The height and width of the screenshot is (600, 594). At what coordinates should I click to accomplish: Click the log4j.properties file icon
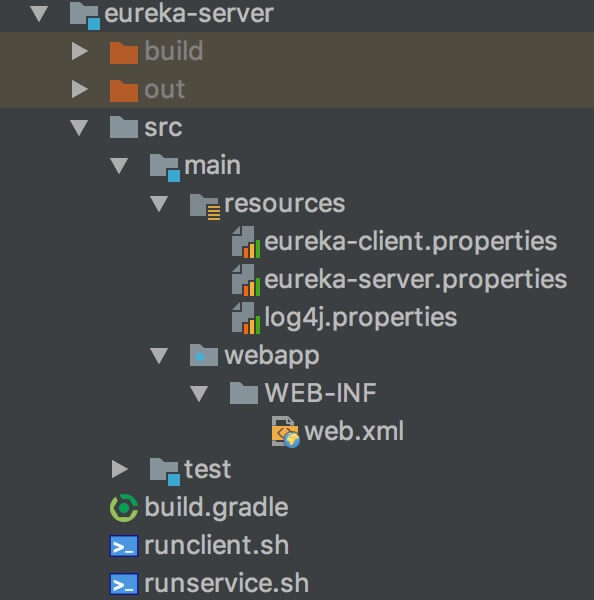(246, 318)
